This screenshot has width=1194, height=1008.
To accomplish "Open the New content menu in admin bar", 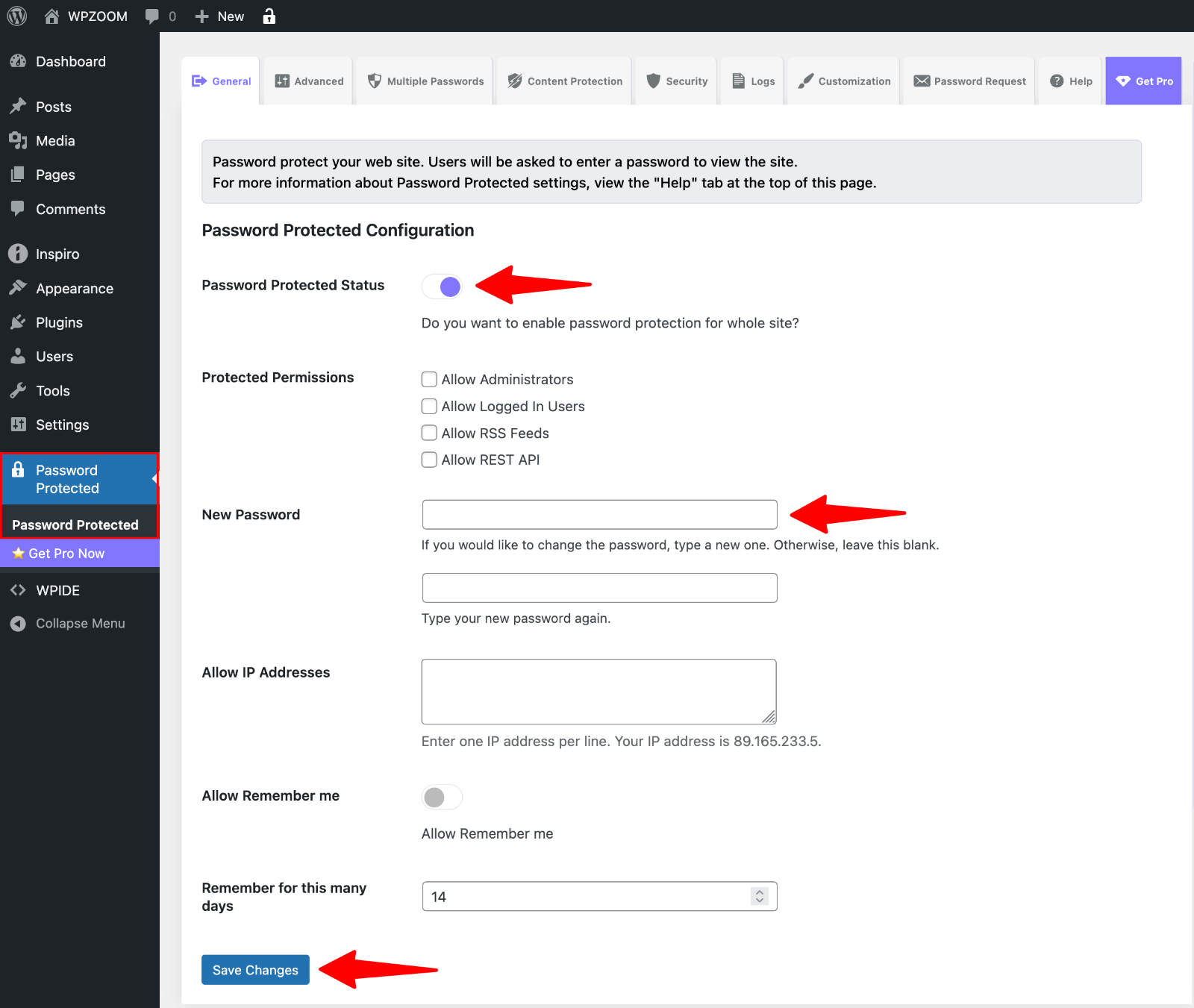I will point(220,16).
